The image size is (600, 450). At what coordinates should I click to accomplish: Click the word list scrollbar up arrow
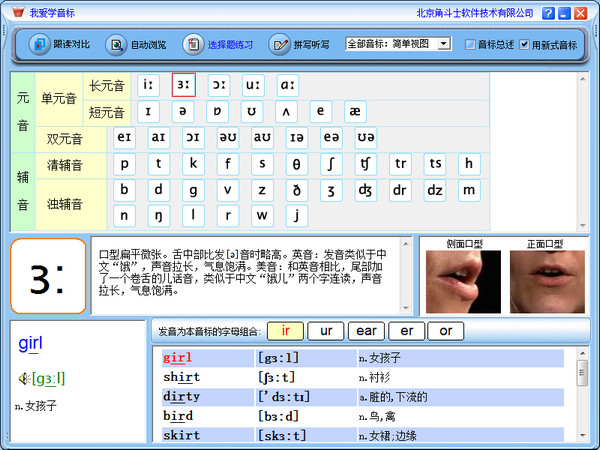(x=582, y=353)
